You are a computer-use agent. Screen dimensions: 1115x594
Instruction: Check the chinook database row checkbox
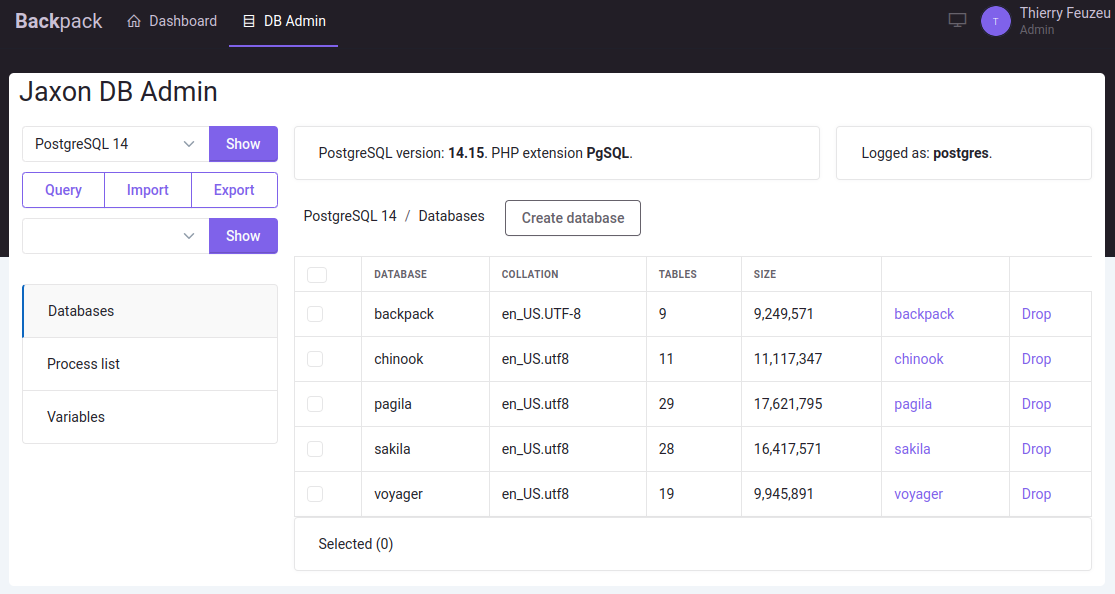[x=315, y=359]
